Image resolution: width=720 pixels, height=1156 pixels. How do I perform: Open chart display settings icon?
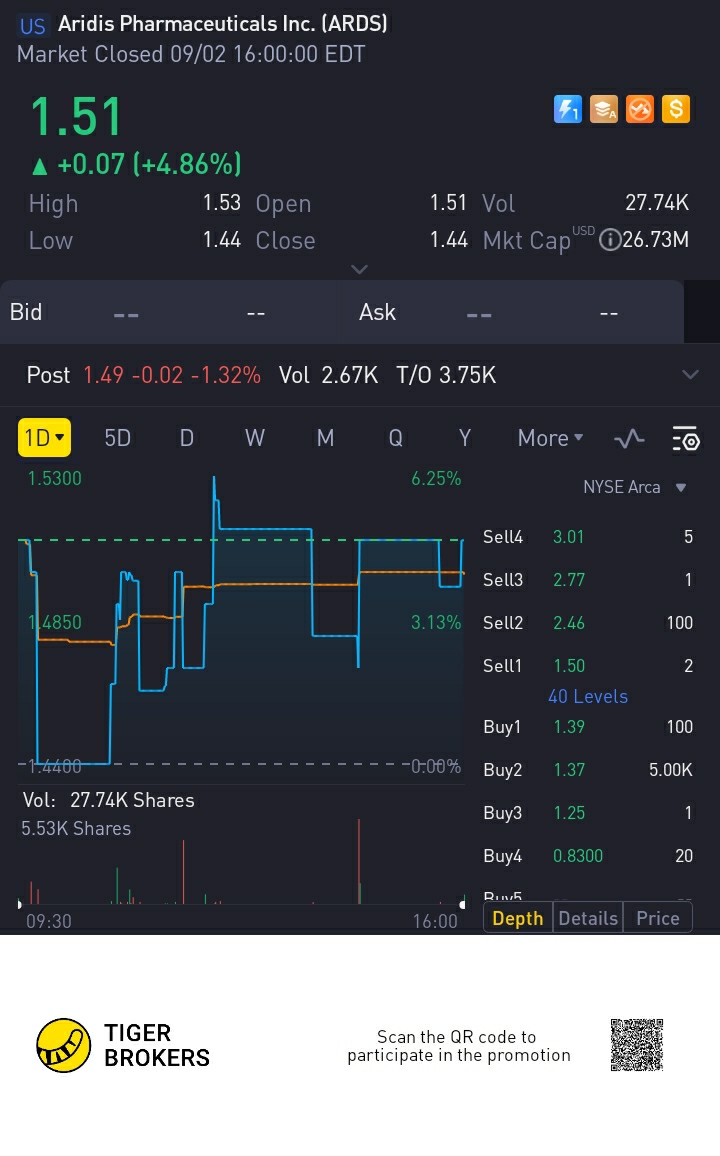point(685,438)
